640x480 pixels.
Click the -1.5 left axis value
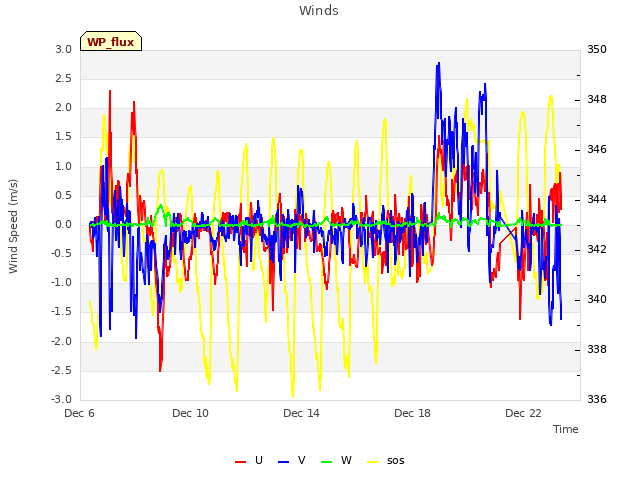(61, 312)
